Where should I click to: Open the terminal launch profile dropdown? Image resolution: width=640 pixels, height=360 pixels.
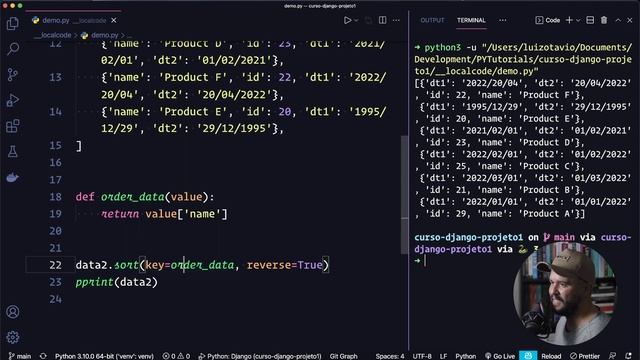click(578, 20)
